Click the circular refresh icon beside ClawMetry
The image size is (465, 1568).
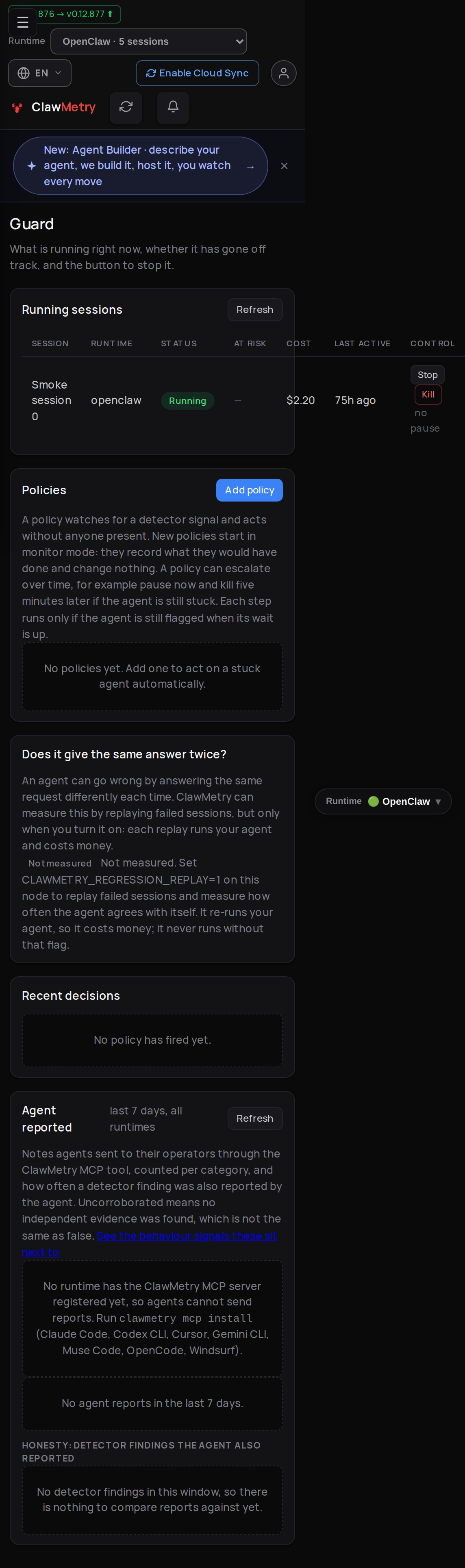126,107
